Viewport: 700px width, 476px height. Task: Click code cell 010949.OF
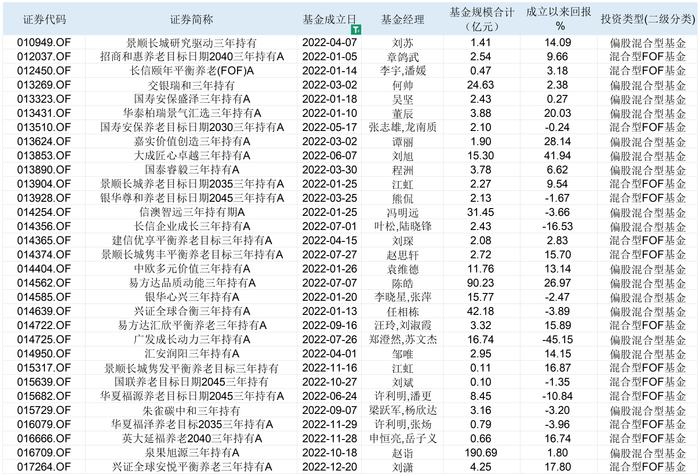(44, 42)
